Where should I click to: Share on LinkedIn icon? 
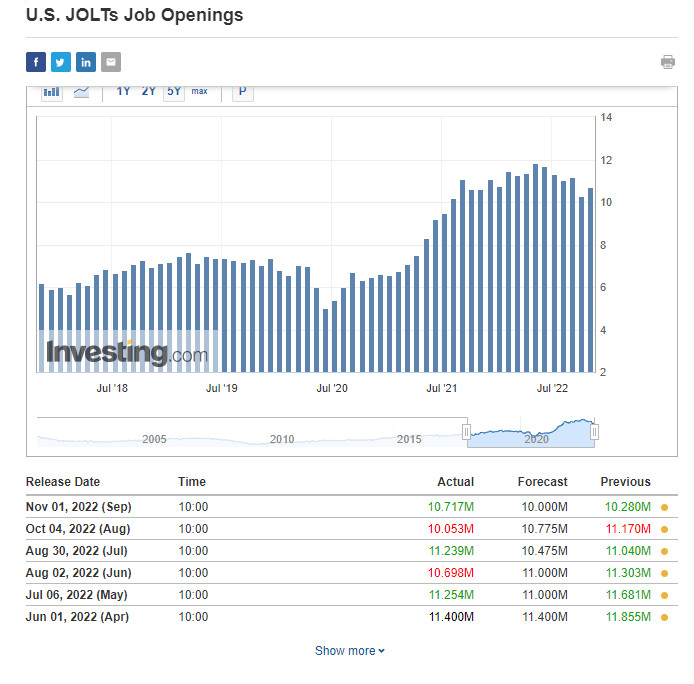[x=86, y=62]
